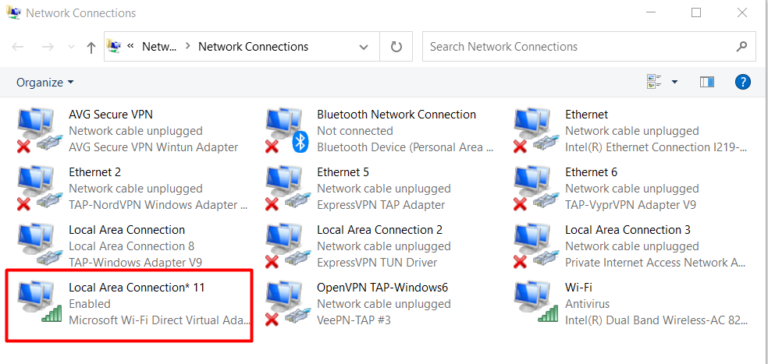Click the Local Area Connection 8 status text
This screenshot has width=768, height=364.
pyautogui.click(x=132, y=246)
